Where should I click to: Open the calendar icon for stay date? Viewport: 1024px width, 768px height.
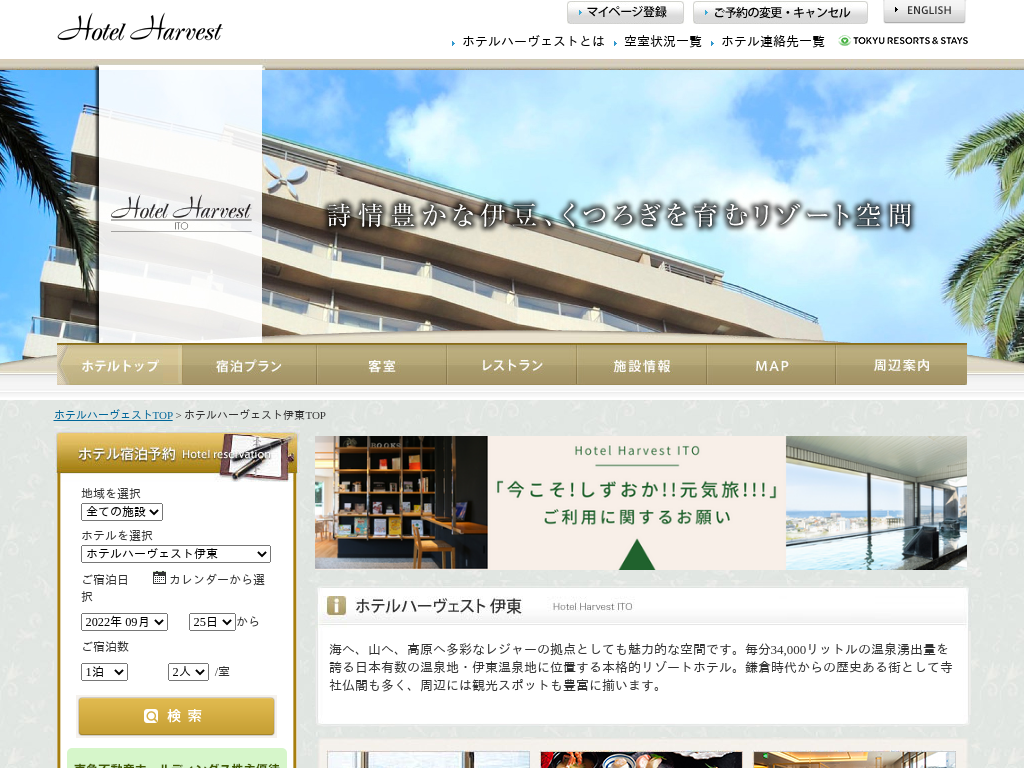(x=159, y=577)
